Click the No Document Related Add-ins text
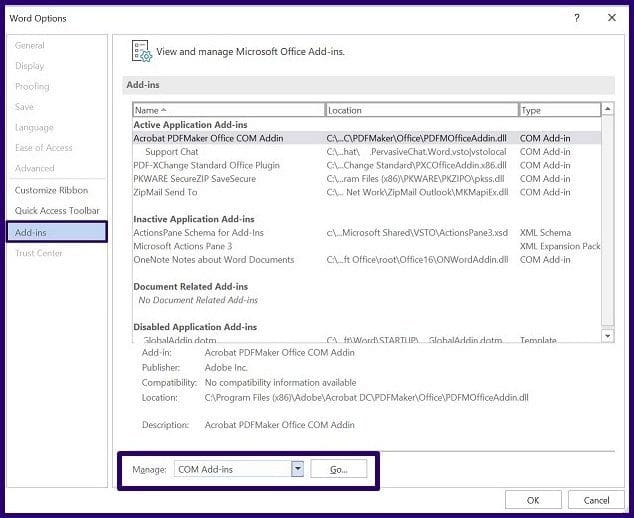Screen dimensions: 634x518 [x=198, y=300]
